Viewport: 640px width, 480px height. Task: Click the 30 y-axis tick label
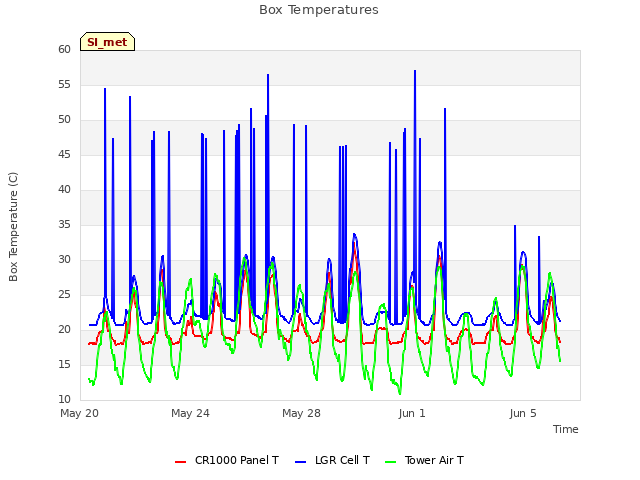pyautogui.click(x=64, y=260)
